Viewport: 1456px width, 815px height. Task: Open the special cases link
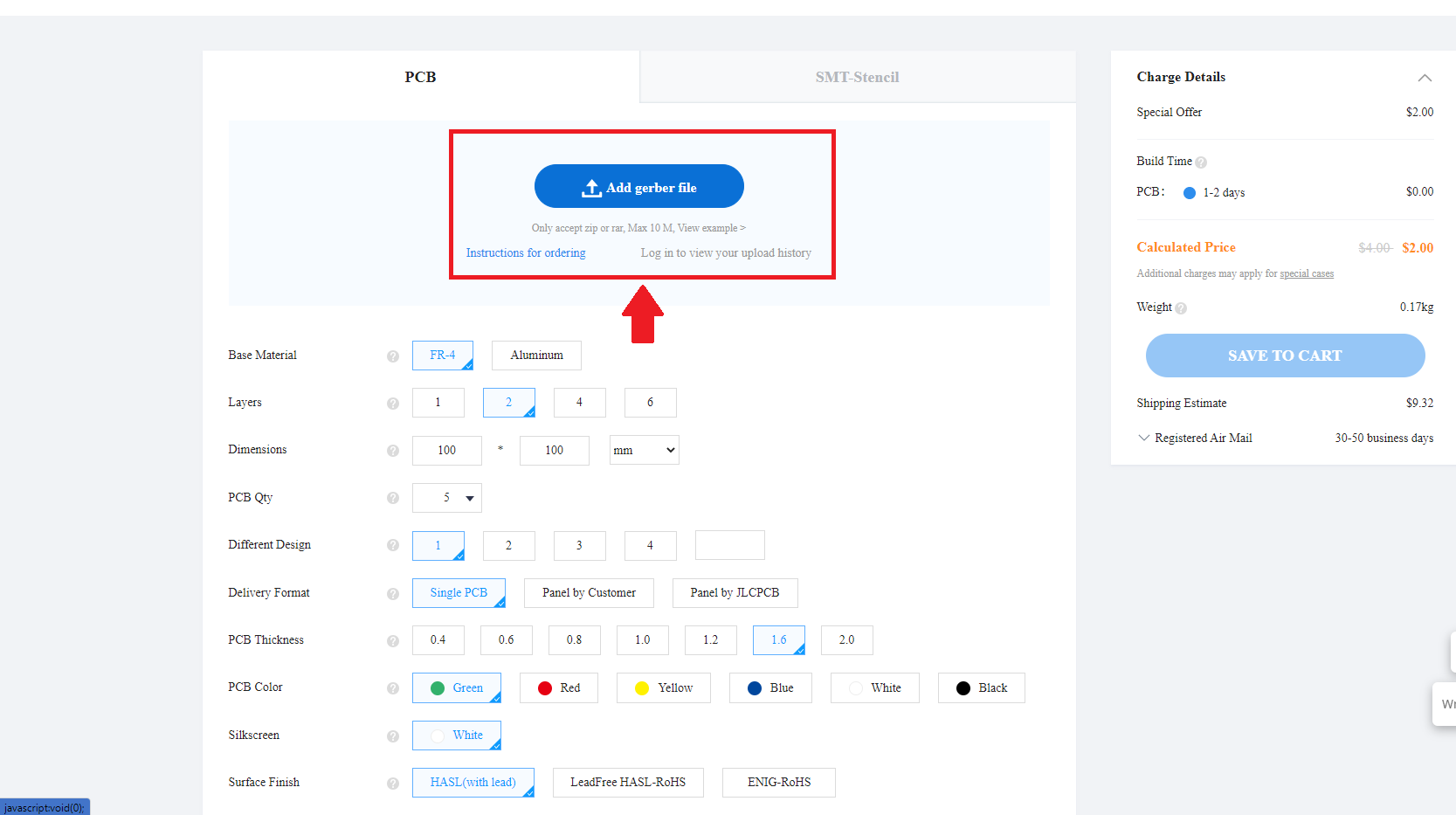tap(1307, 273)
